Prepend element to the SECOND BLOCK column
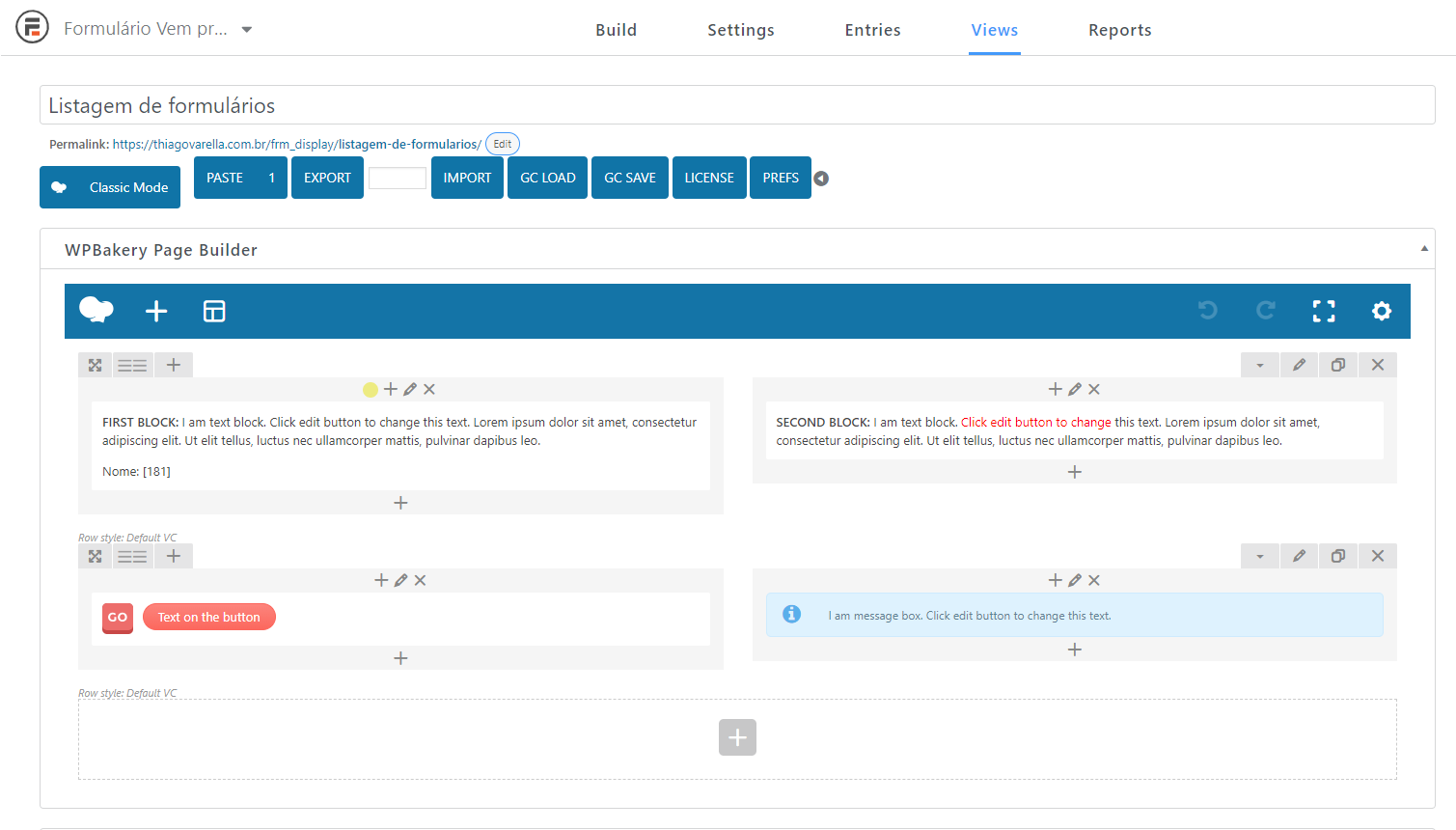The height and width of the screenshot is (830, 1456). 1056,389
